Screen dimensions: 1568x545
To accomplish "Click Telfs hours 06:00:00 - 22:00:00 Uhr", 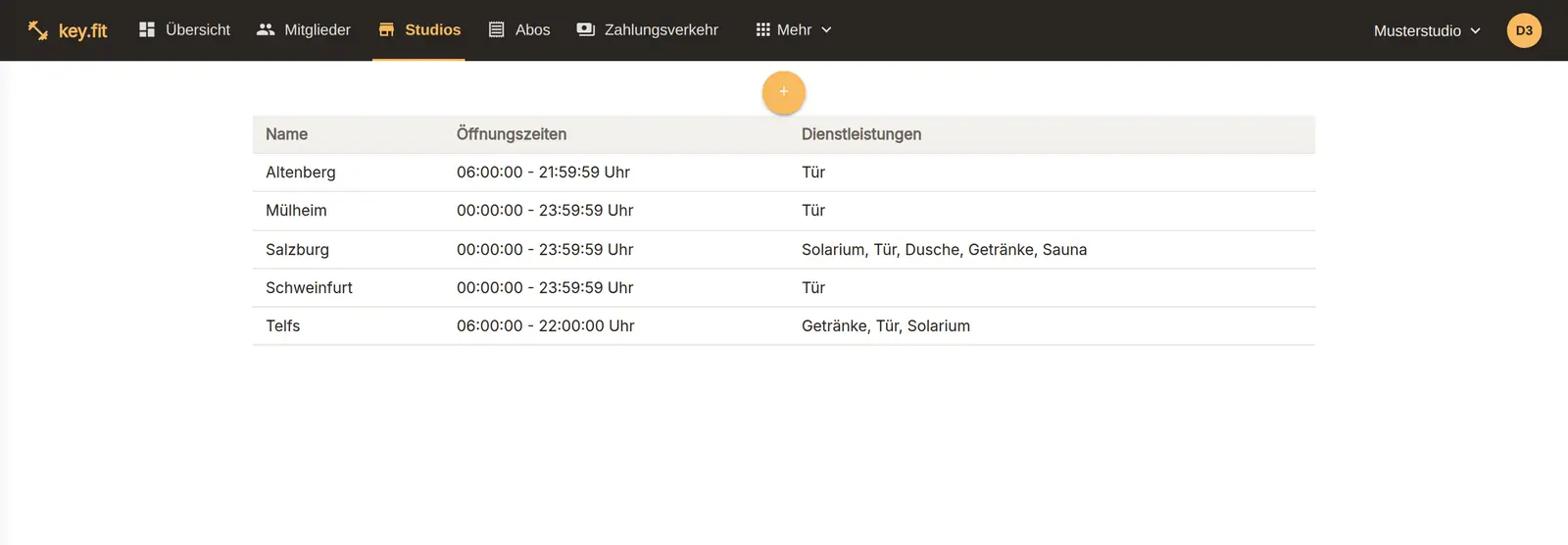I will [x=545, y=326].
